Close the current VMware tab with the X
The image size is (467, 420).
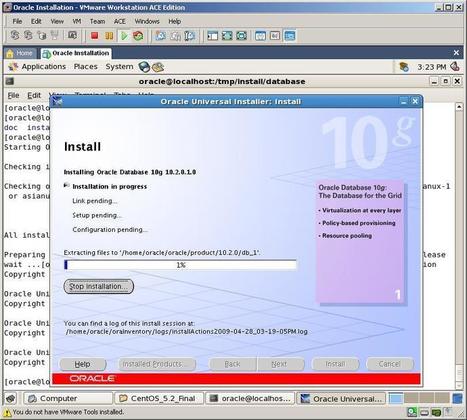[x=456, y=53]
